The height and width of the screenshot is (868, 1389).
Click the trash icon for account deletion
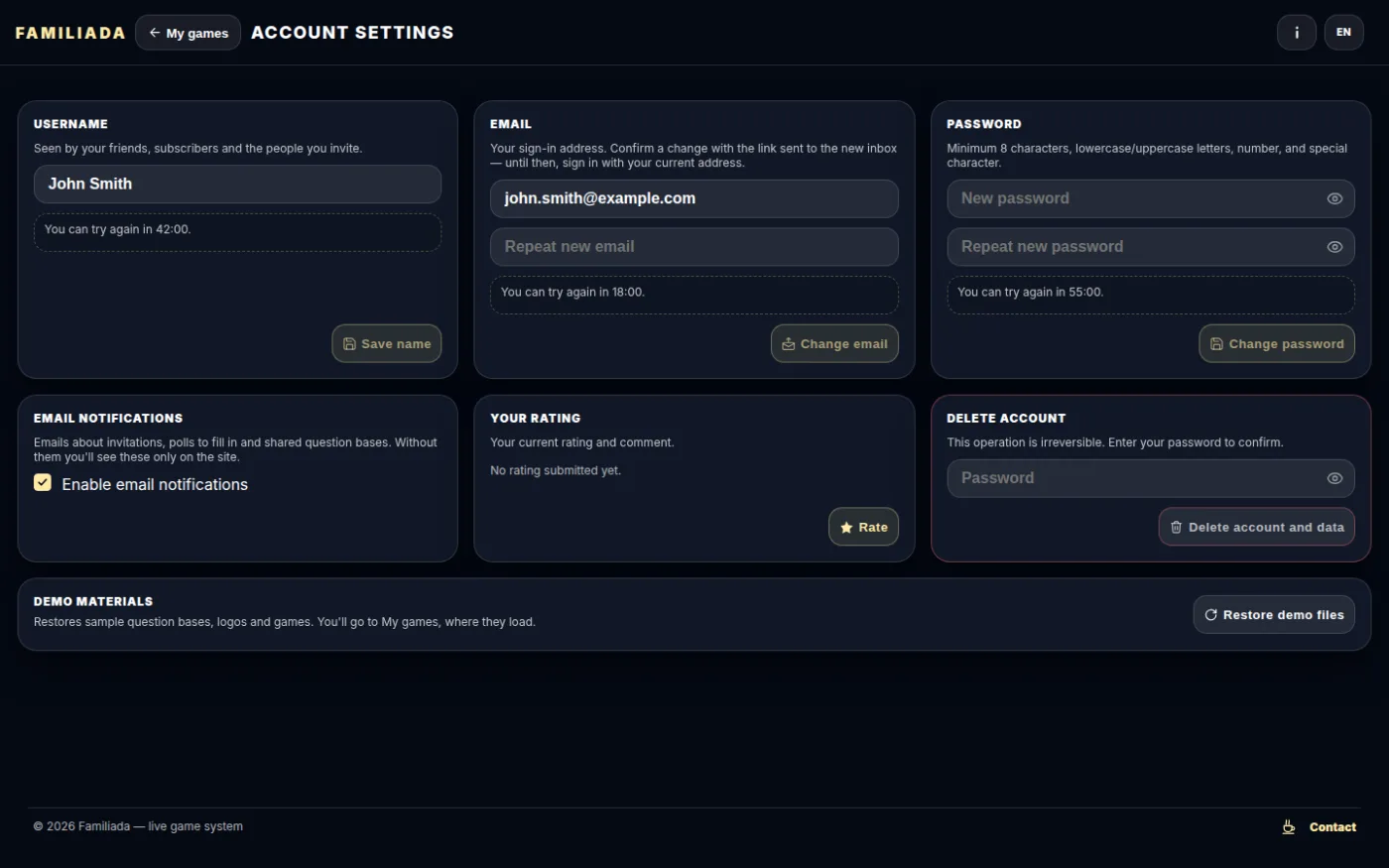point(1176,528)
